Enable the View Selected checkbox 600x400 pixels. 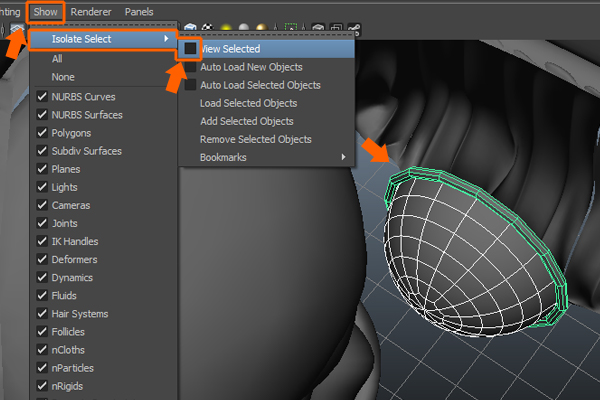pyautogui.click(x=190, y=49)
